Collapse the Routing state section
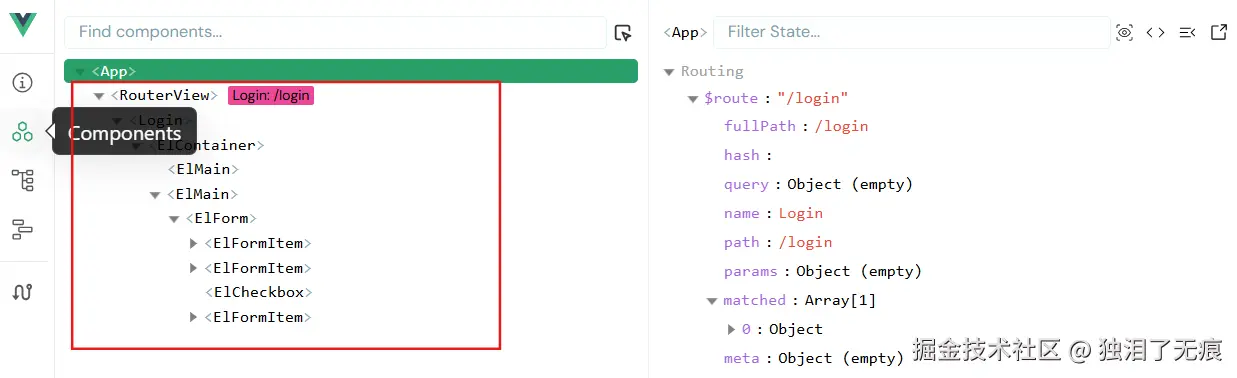Image resolution: width=1237 pixels, height=378 pixels. click(x=669, y=72)
